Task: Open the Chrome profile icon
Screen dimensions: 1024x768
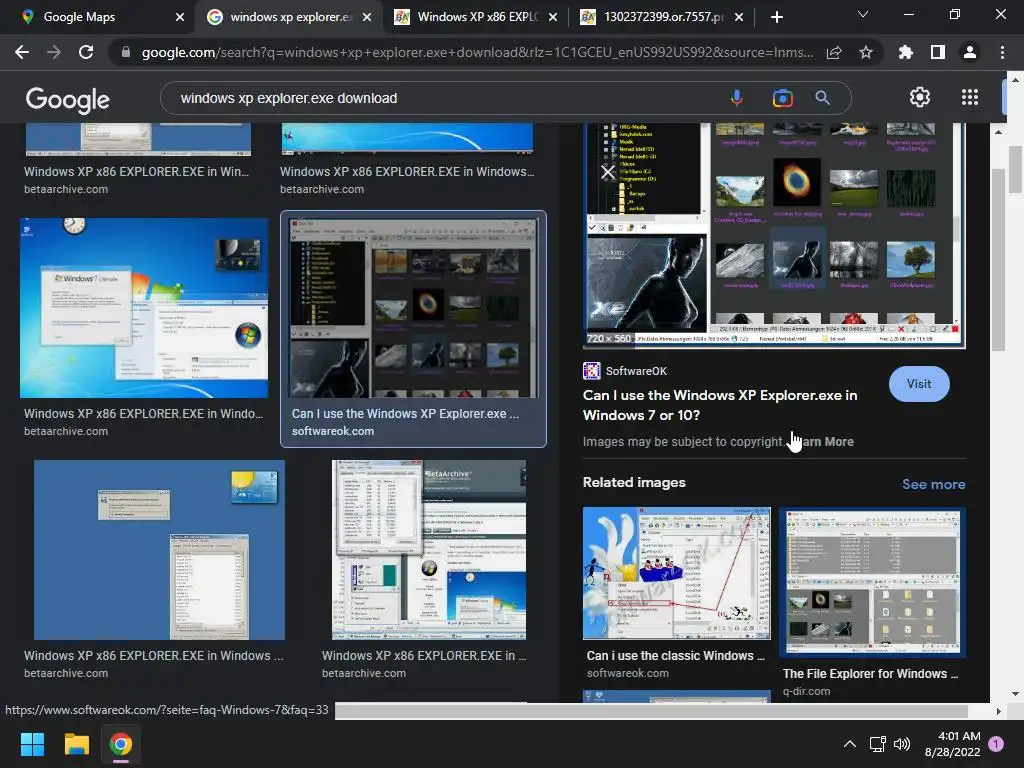Action: click(x=970, y=52)
